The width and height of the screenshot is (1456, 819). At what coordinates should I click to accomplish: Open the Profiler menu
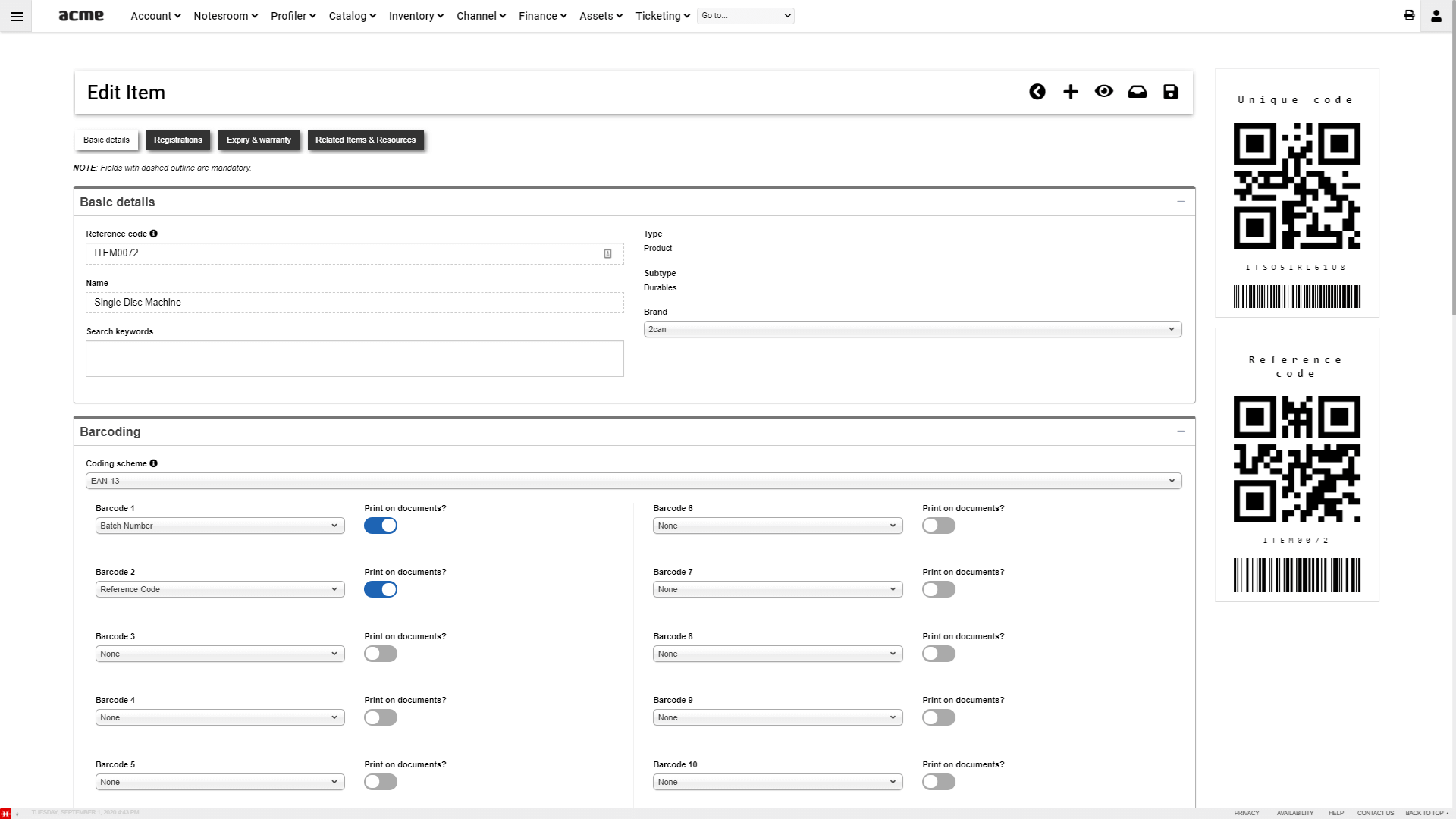click(293, 16)
